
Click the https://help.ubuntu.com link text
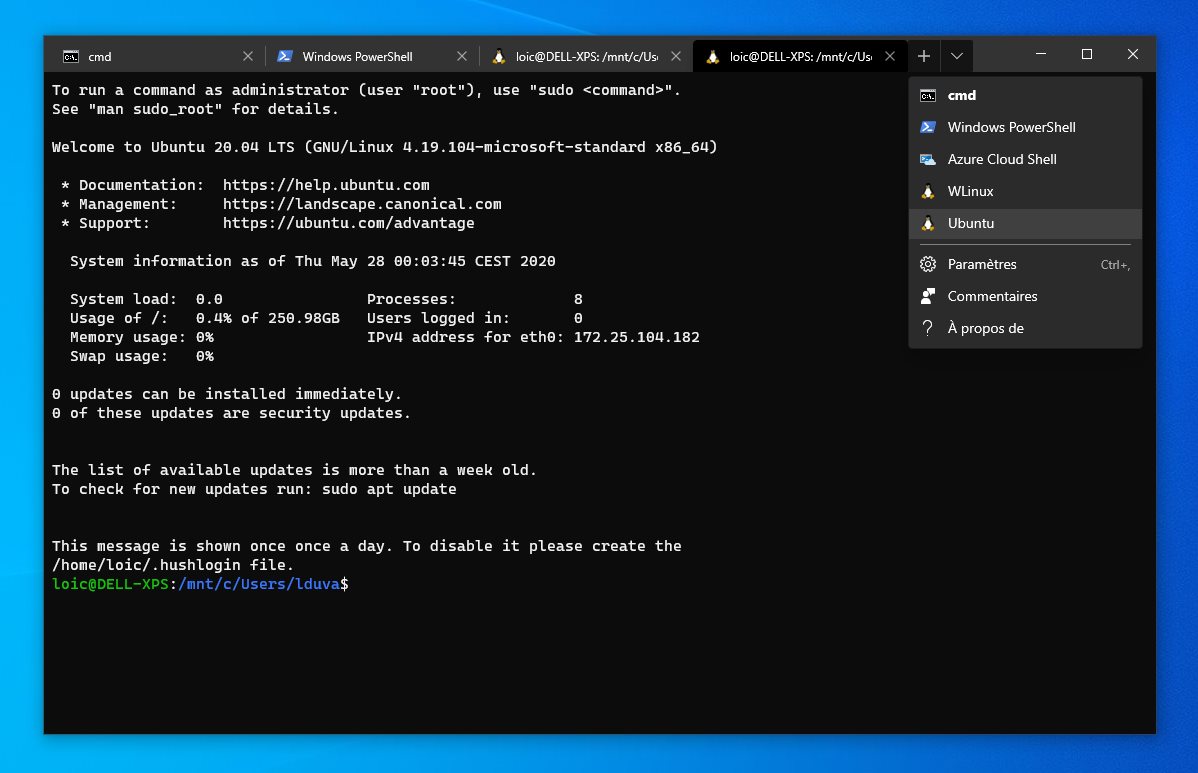click(326, 186)
